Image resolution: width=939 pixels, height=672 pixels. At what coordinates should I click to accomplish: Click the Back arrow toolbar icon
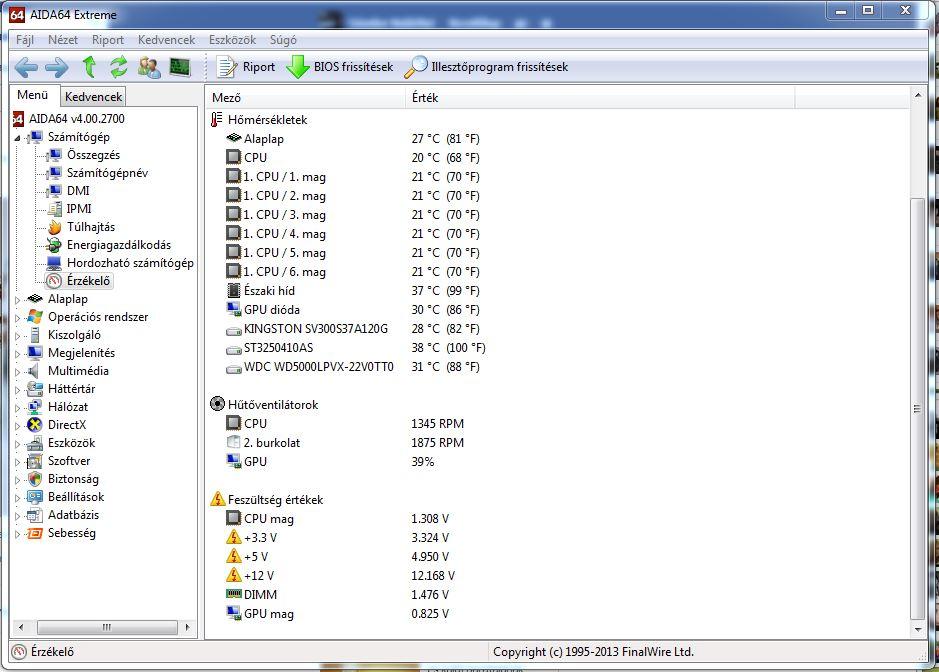pyautogui.click(x=26, y=67)
